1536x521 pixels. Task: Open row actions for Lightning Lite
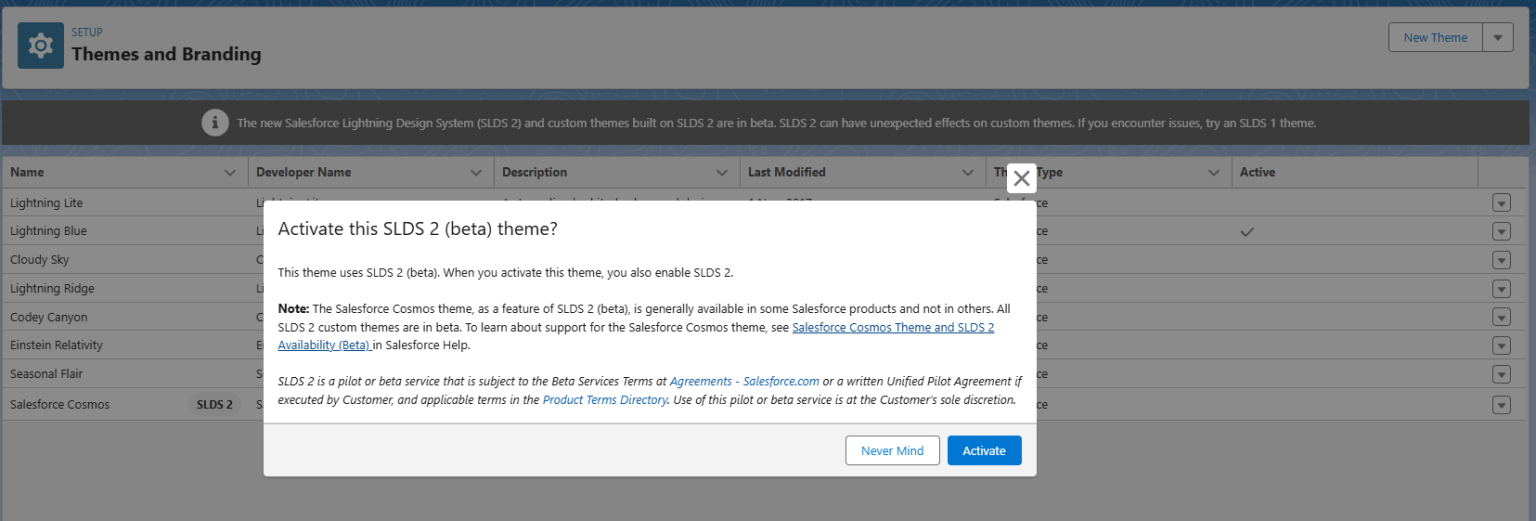tap(1501, 203)
